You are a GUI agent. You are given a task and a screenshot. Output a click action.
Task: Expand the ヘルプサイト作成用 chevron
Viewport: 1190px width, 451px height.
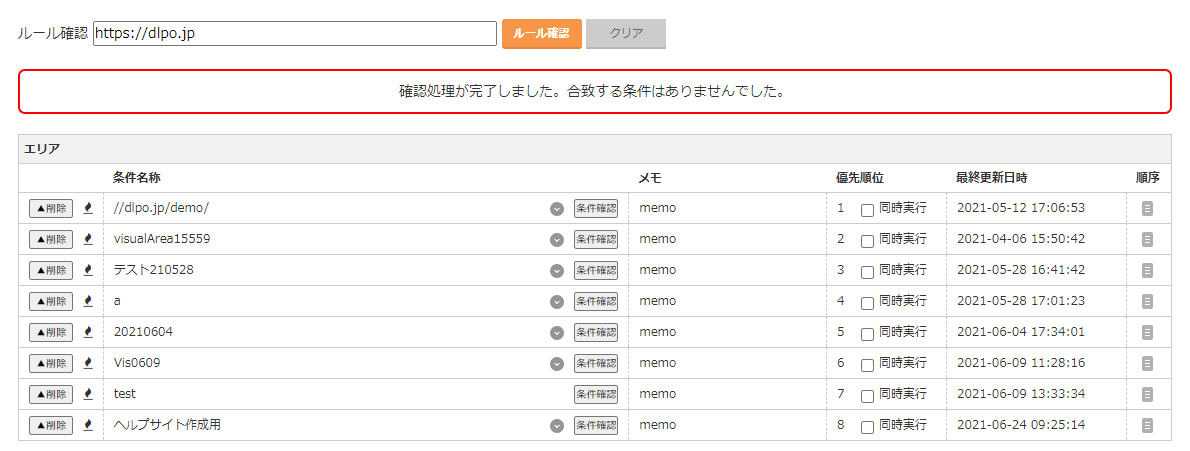[557, 426]
